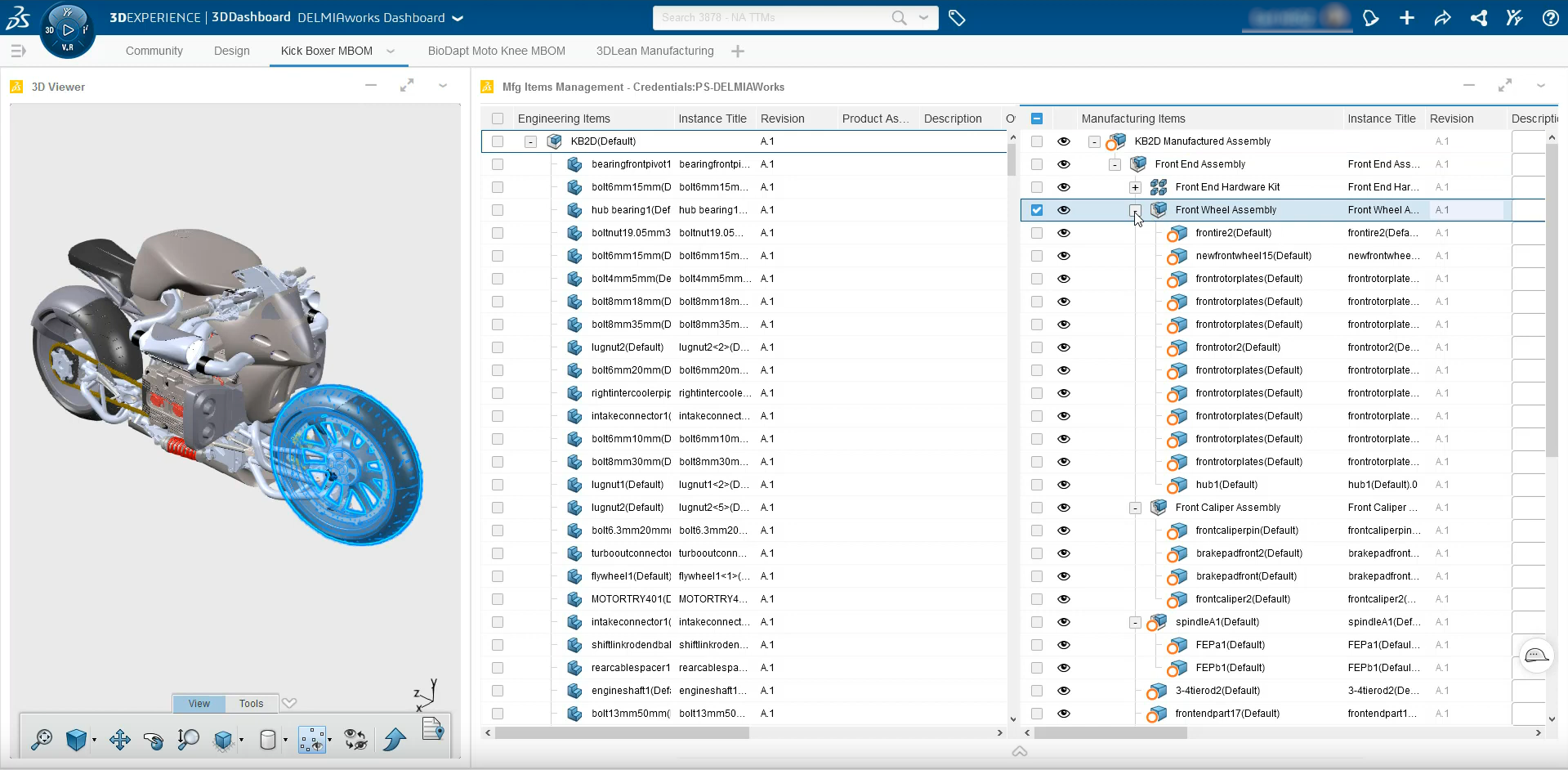Click the swap visible space tool
This screenshot has width=1568, height=770.
(355, 740)
